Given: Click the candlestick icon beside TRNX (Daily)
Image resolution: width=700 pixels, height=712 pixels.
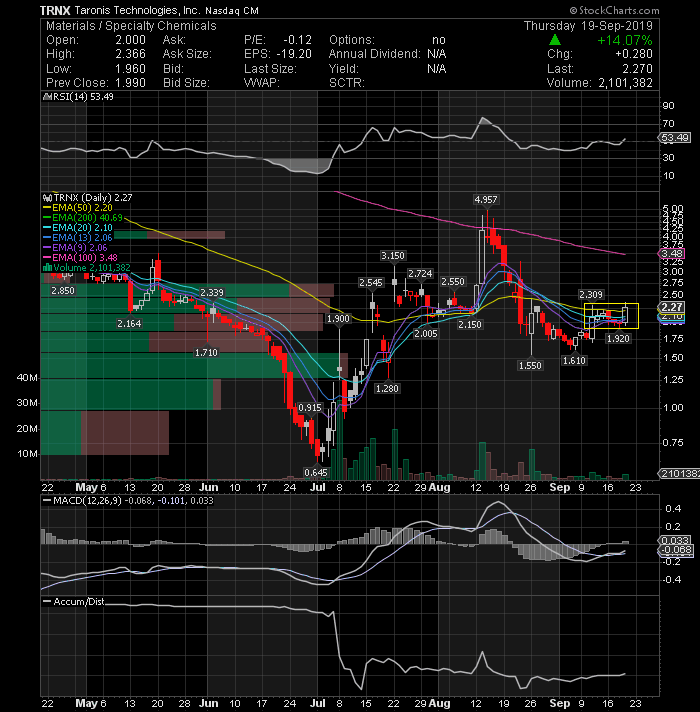Looking at the screenshot, I should coord(48,198).
